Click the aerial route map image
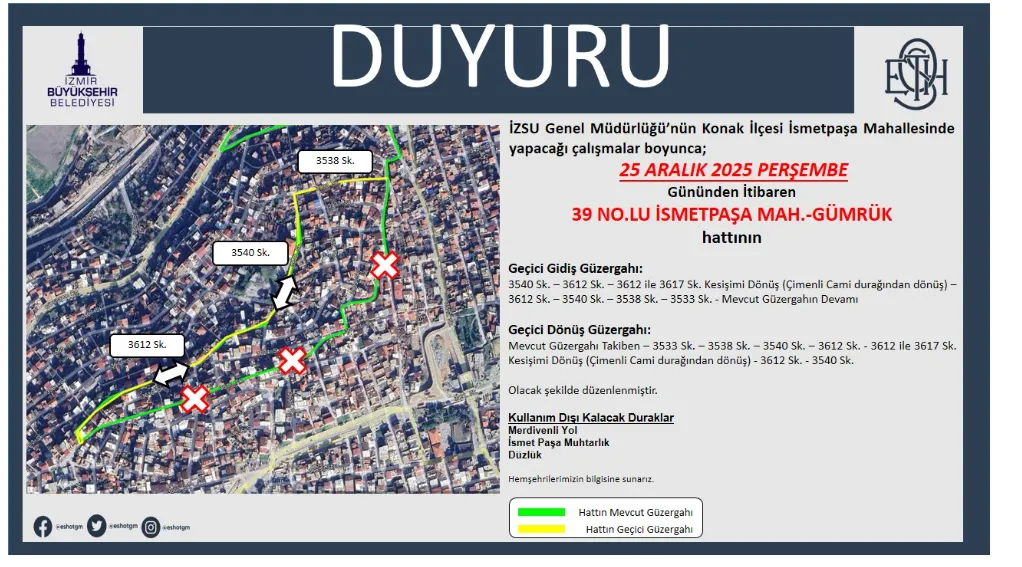The image size is (1022, 567). pyautogui.click(x=263, y=309)
